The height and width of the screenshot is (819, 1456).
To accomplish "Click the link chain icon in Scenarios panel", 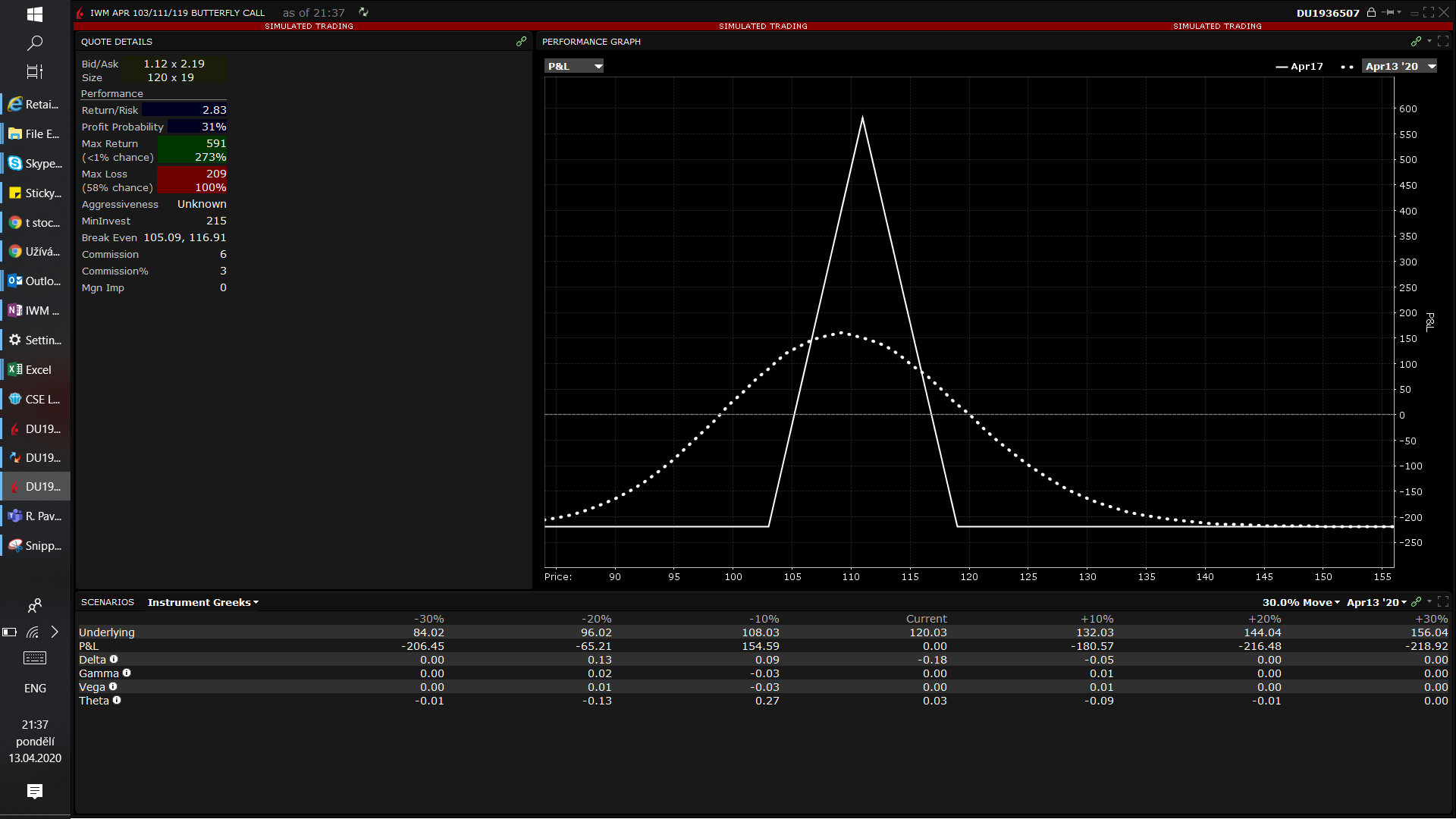I will (1416, 602).
